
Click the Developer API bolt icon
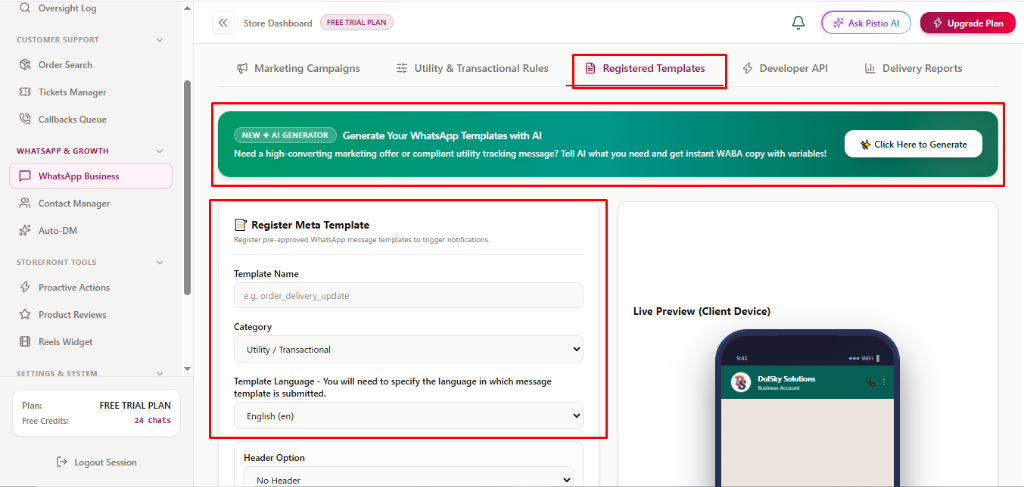pyautogui.click(x=748, y=69)
